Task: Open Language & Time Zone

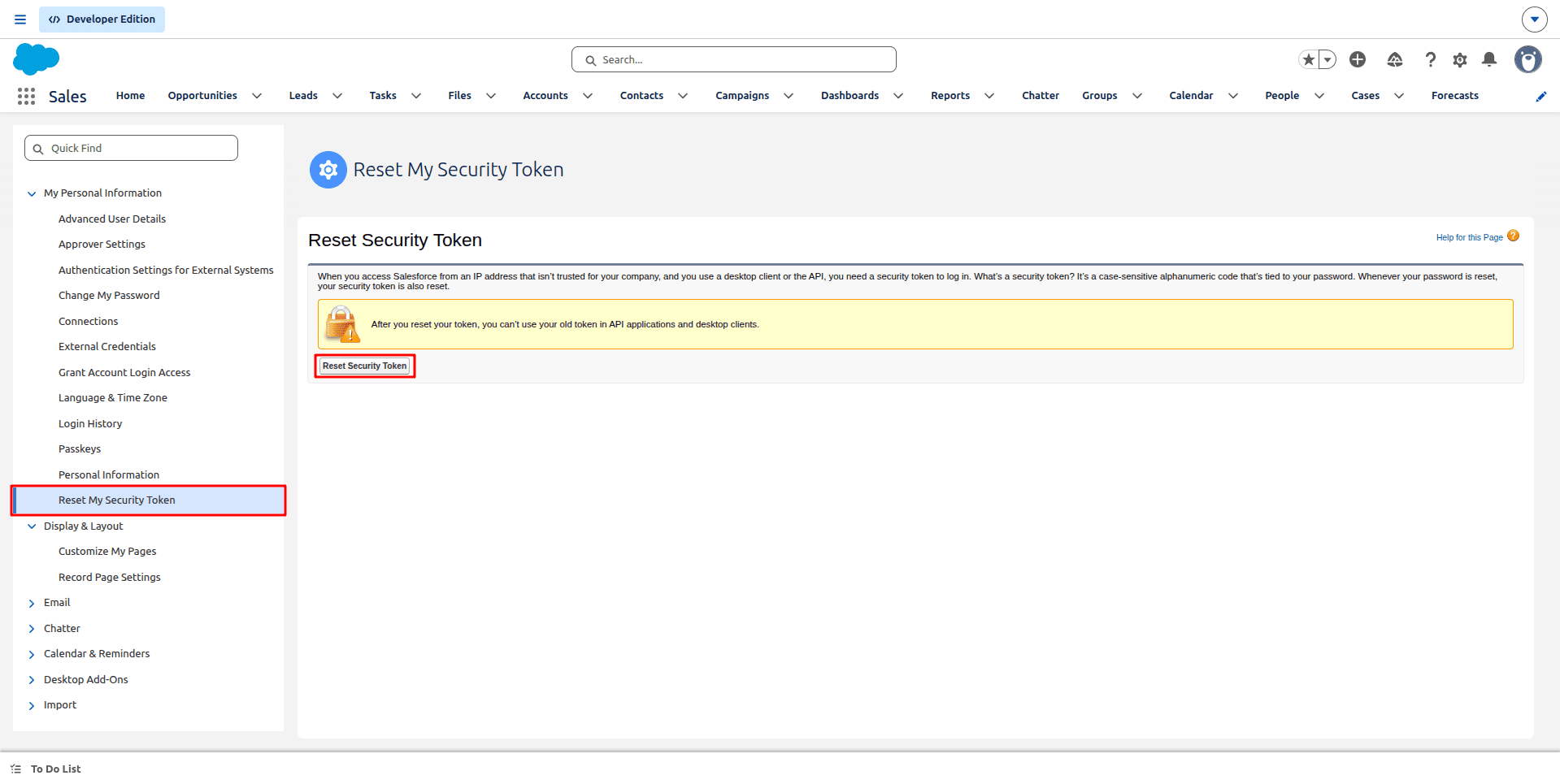Action: pyautogui.click(x=113, y=397)
